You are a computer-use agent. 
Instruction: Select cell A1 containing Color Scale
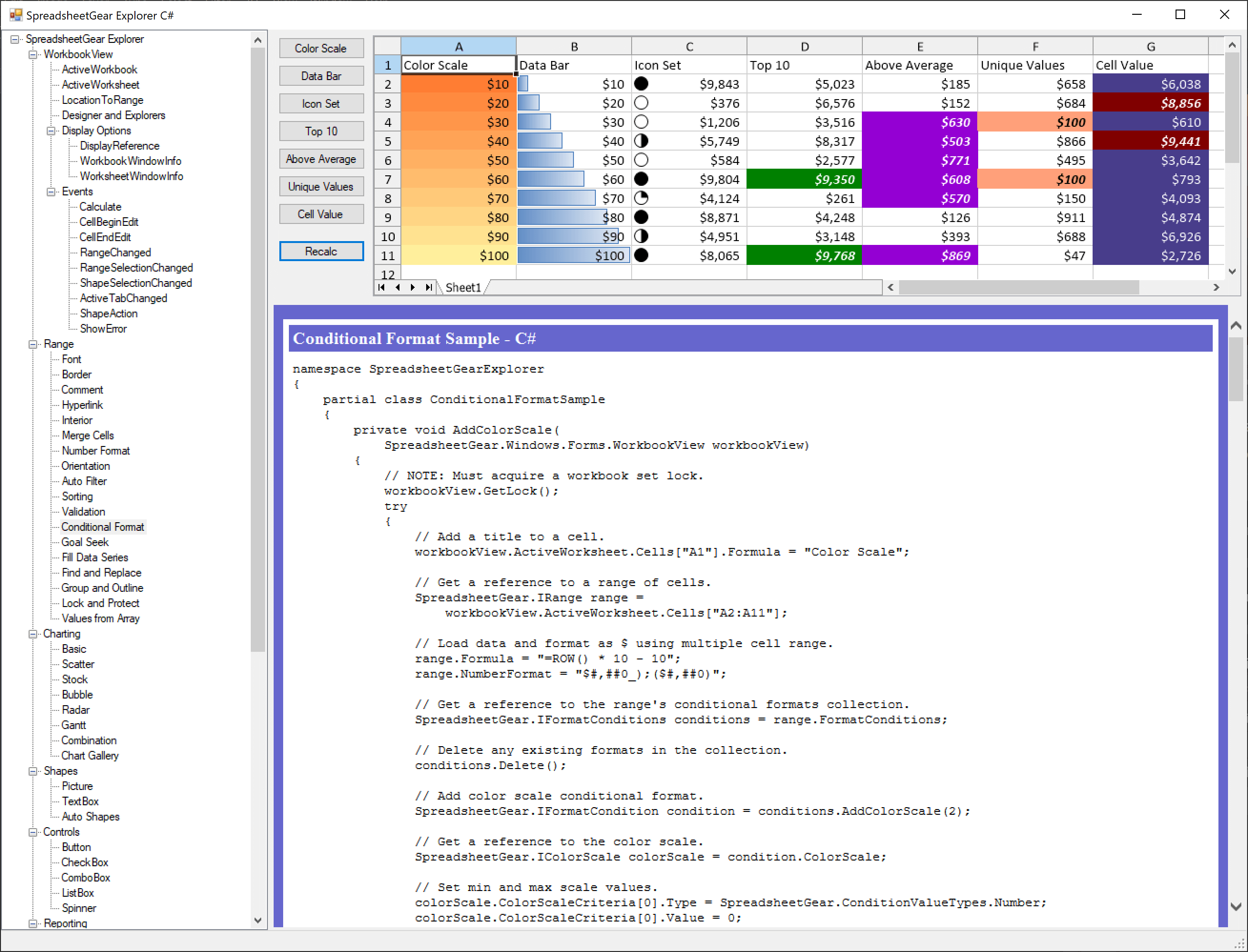(457, 65)
